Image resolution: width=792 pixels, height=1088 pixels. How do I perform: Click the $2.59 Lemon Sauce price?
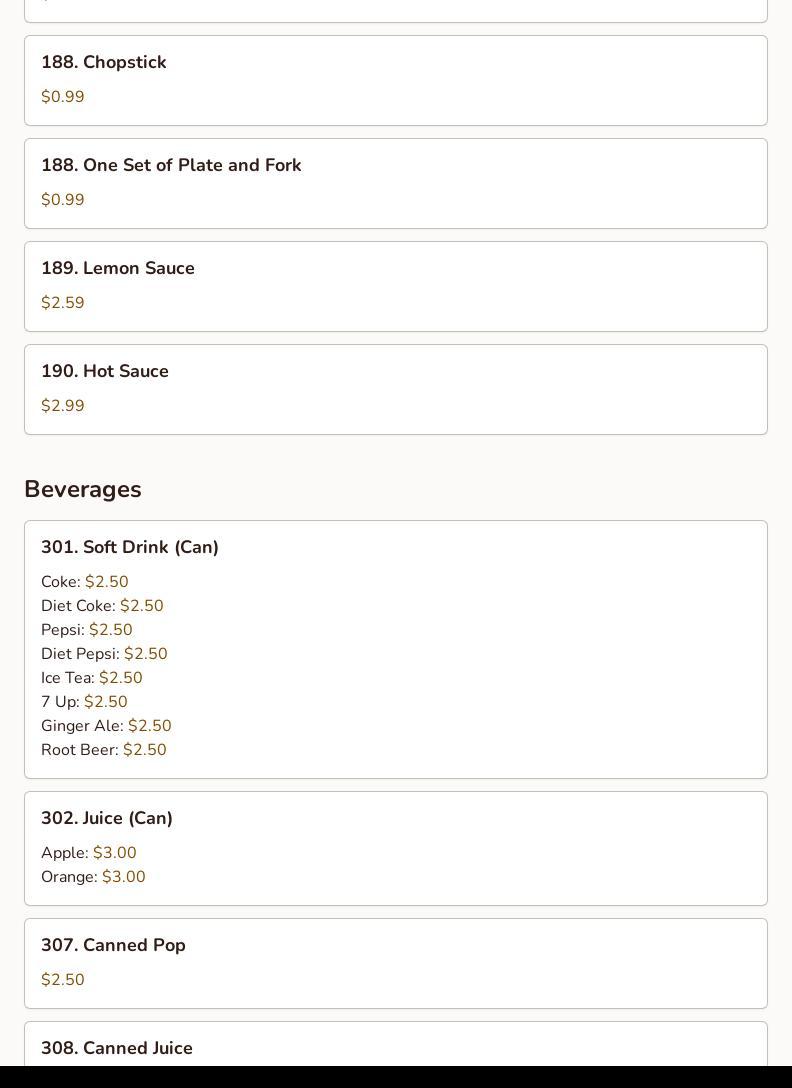(63, 303)
